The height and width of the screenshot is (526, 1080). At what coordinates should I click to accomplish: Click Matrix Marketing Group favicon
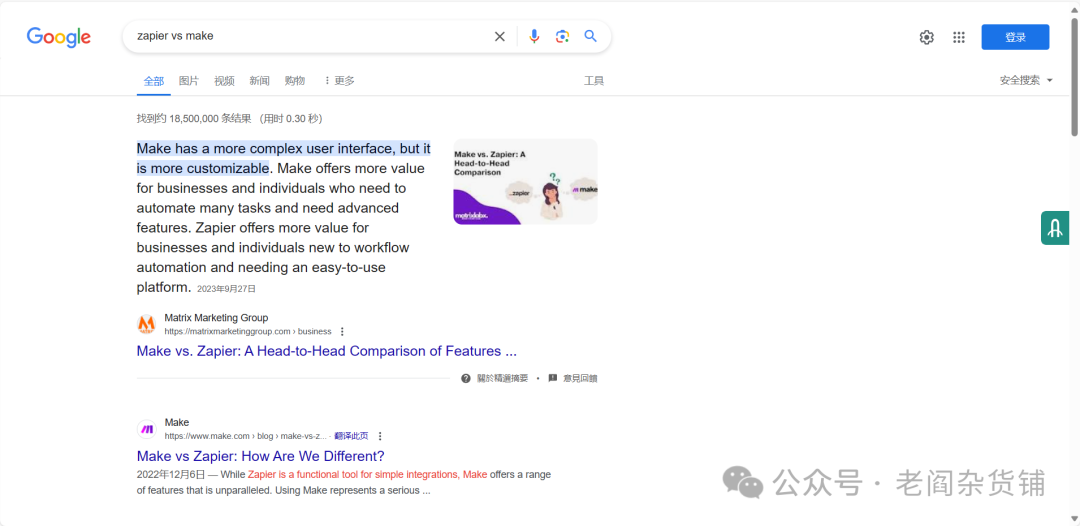147,324
